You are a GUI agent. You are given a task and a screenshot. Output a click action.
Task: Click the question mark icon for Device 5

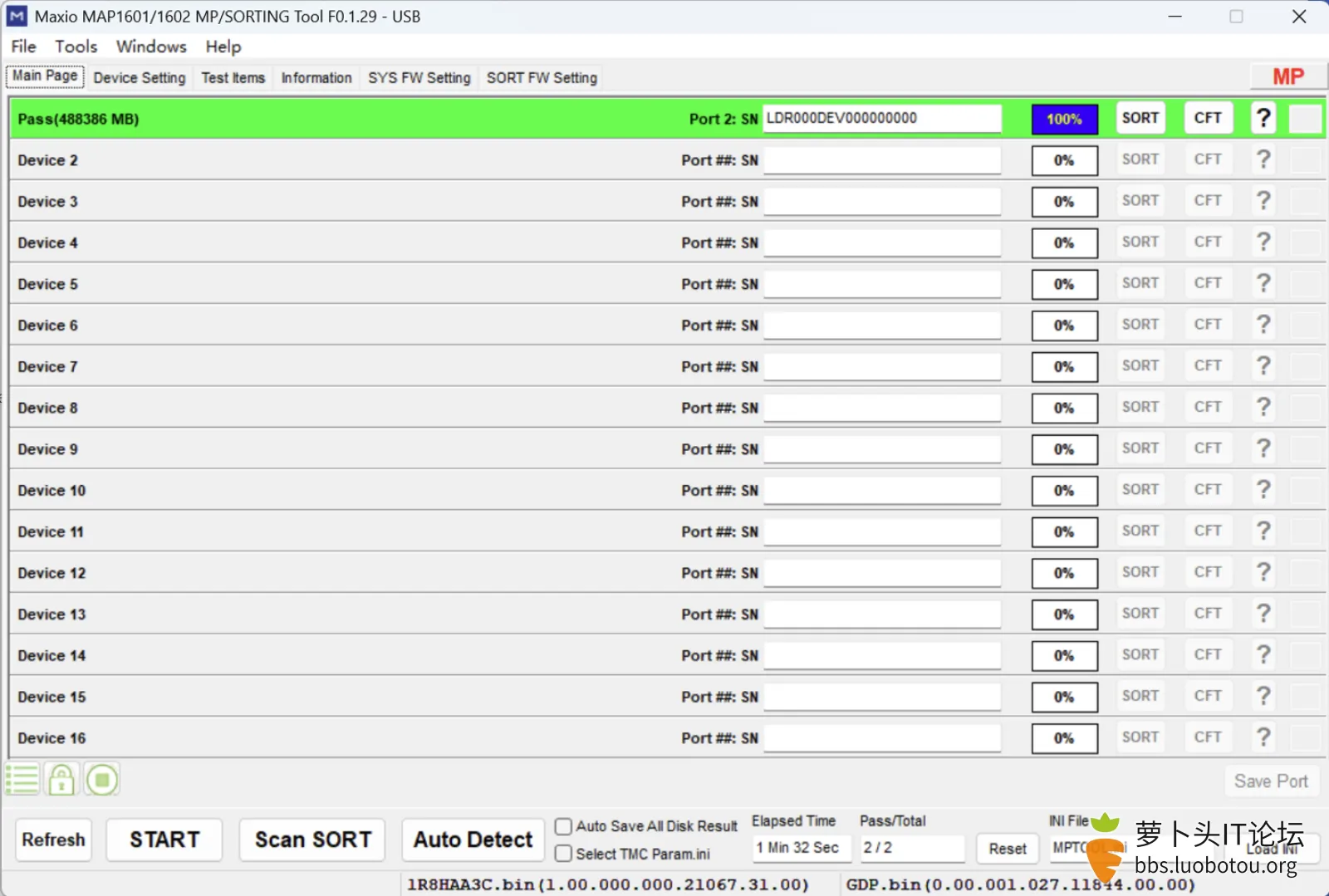(x=1263, y=284)
